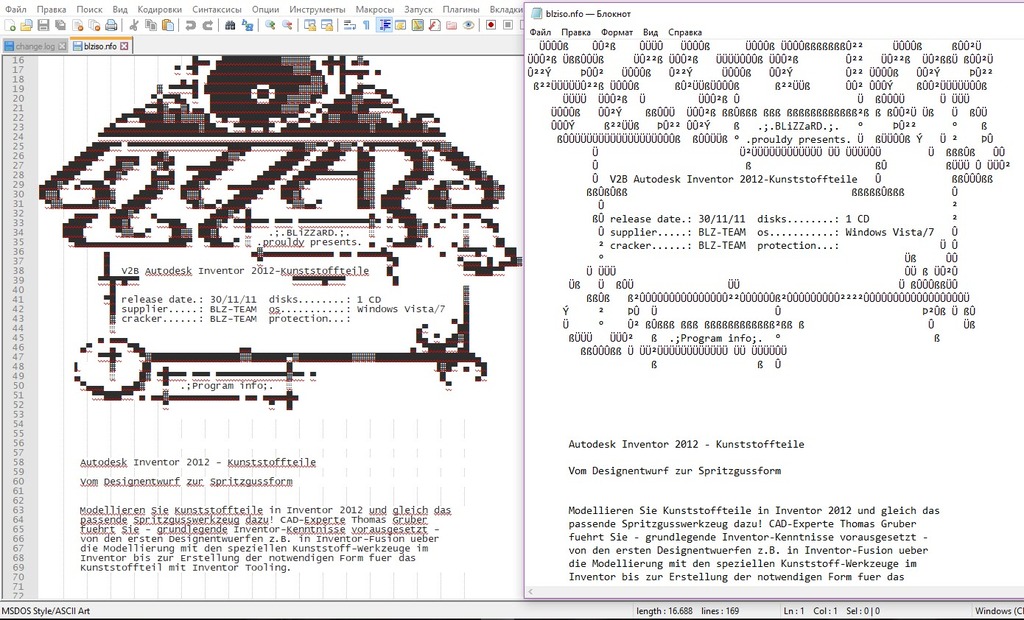The width and height of the screenshot is (1024, 620).
Task: Toggle word wrap in Notepad++
Action: pos(349,25)
